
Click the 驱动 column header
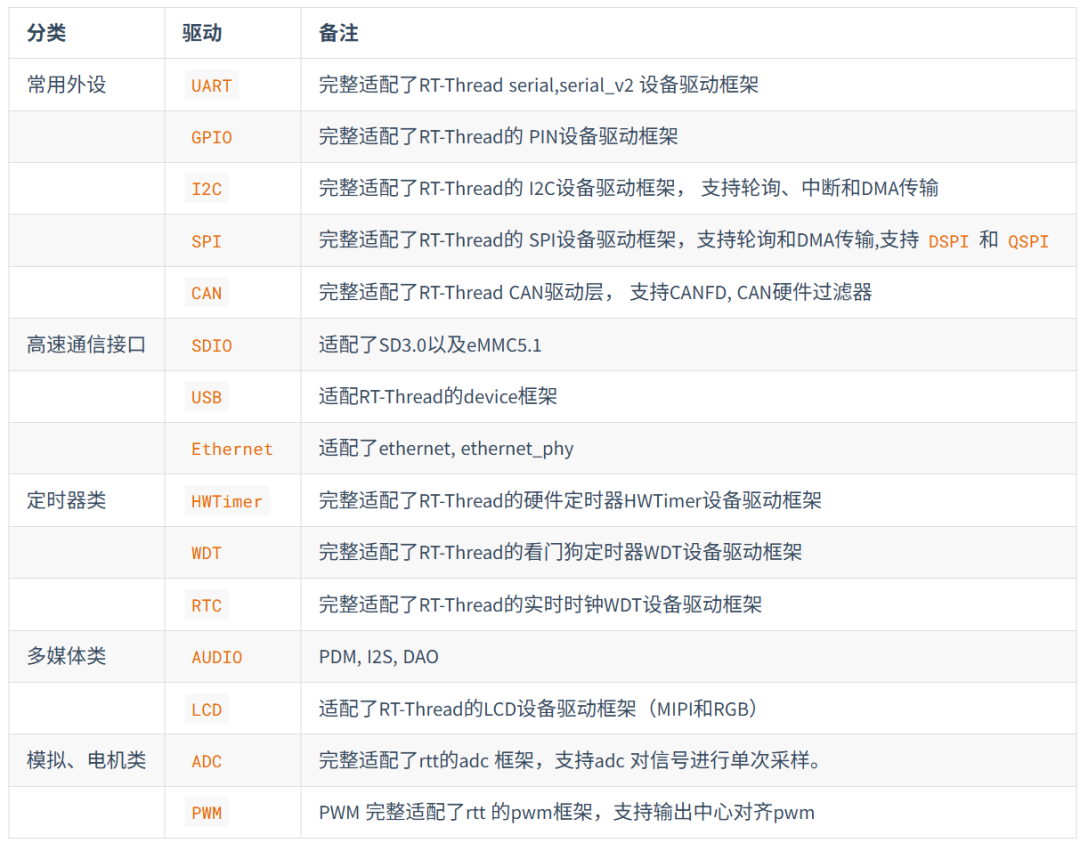coord(202,33)
